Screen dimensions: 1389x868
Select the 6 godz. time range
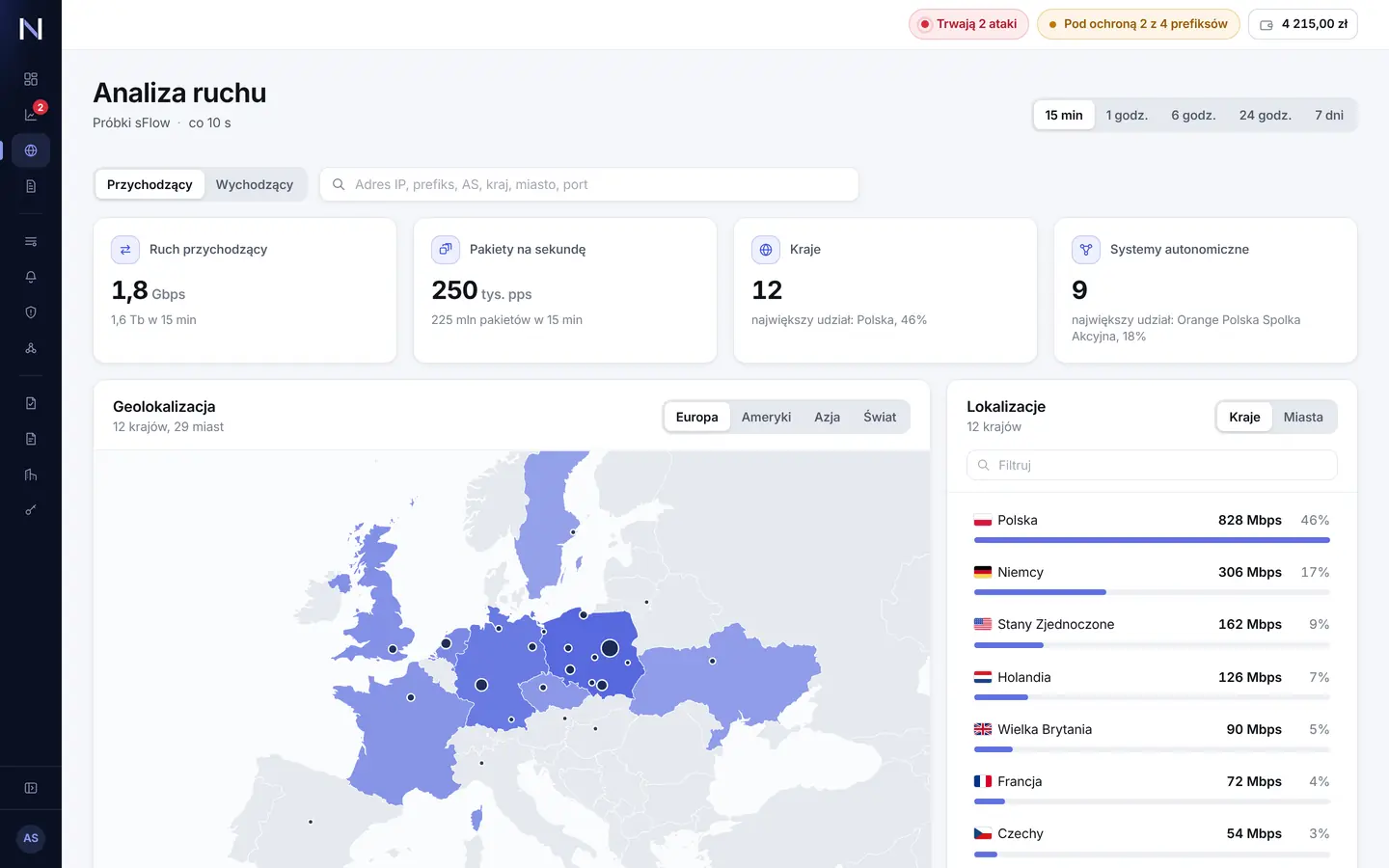click(x=1193, y=115)
